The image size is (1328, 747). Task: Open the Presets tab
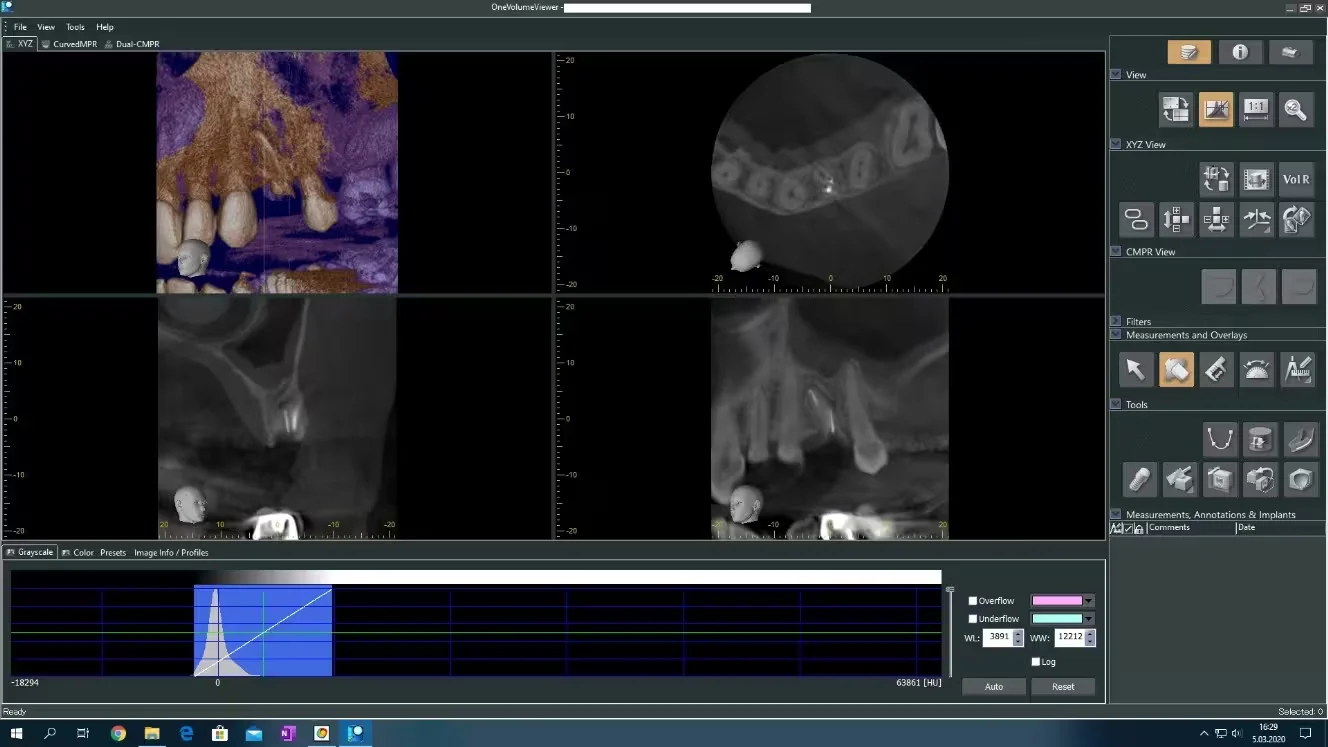pyautogui.click(x=113, y=552)
